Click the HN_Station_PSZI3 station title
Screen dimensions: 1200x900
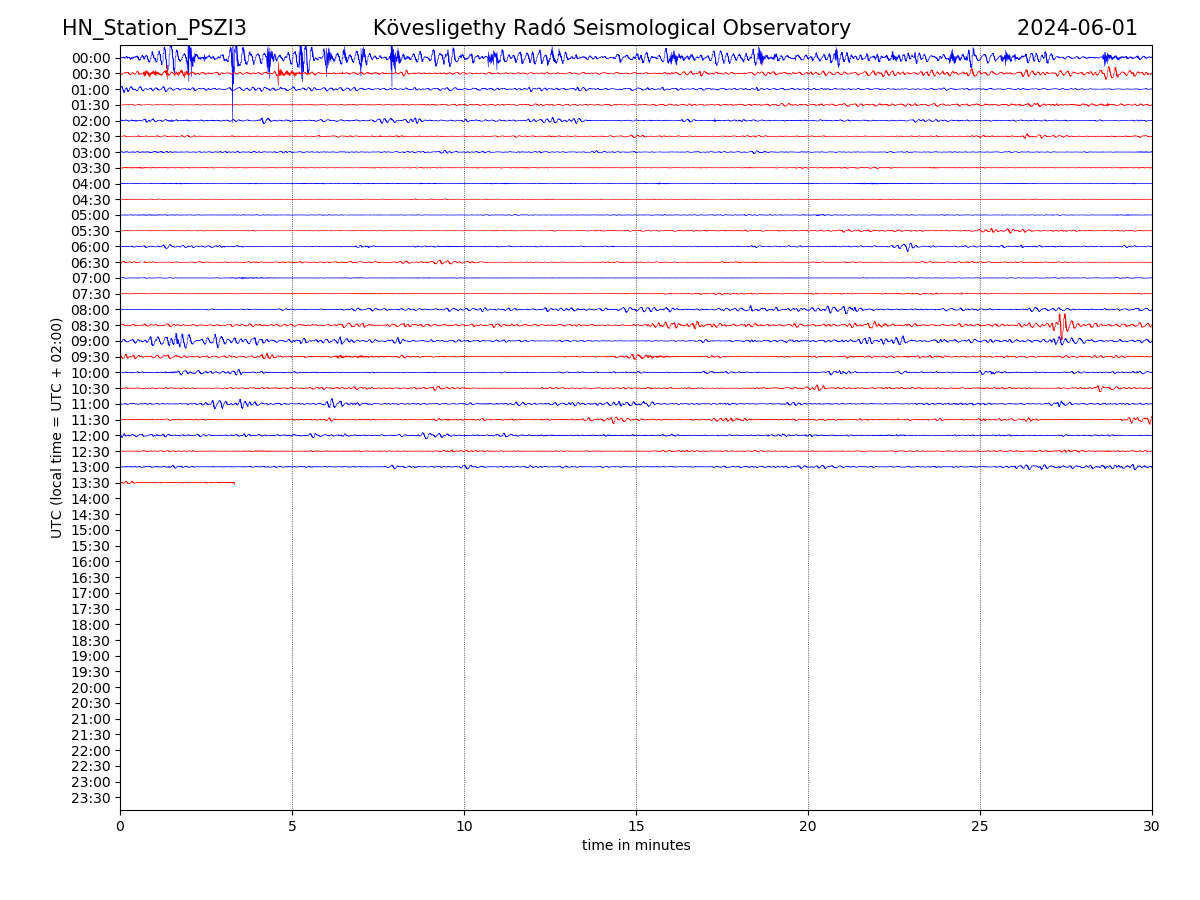[154, 28]
